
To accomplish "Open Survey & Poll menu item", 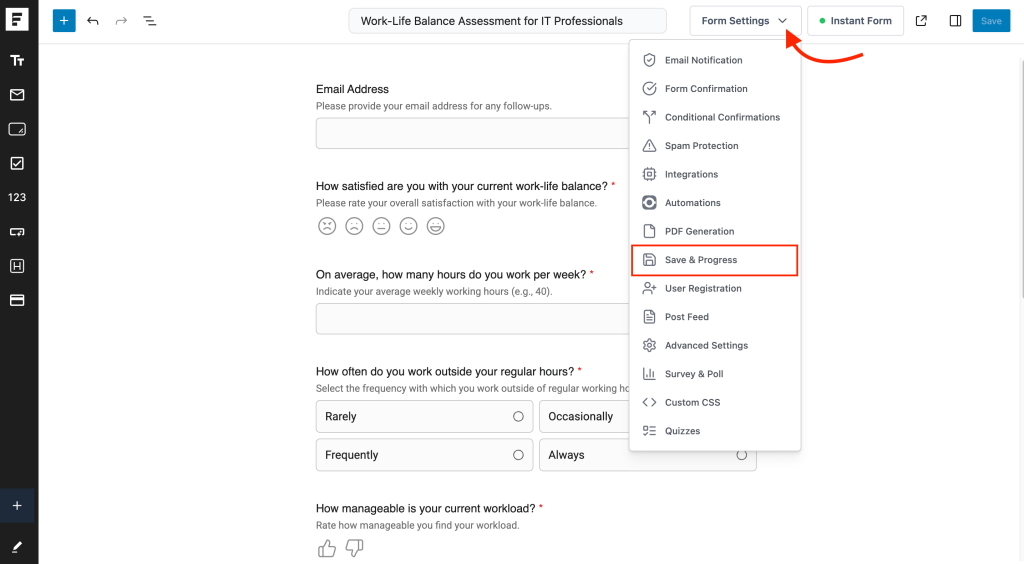I will coord(714,374).
